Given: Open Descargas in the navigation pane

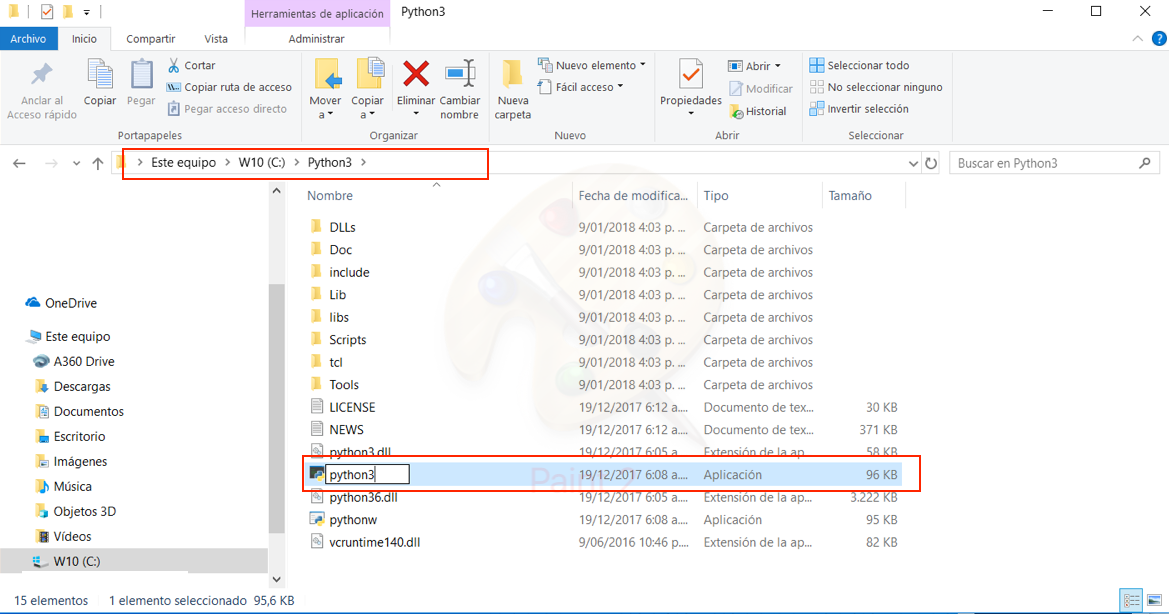Looking at the screenshot, I should coord(82,387).
